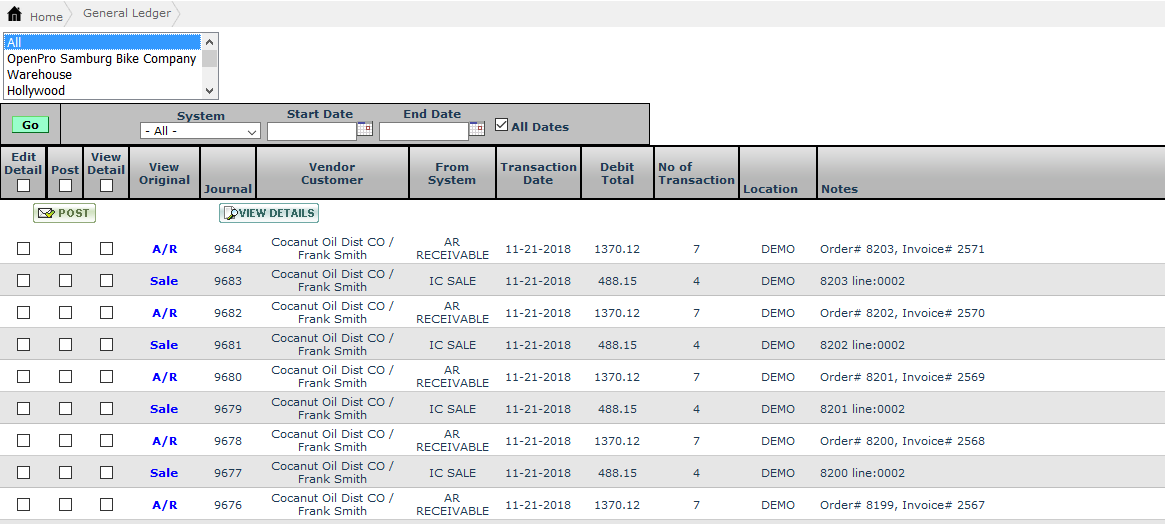
Task: Check the Edit Detail header checkbox
Action: (23, 185)
